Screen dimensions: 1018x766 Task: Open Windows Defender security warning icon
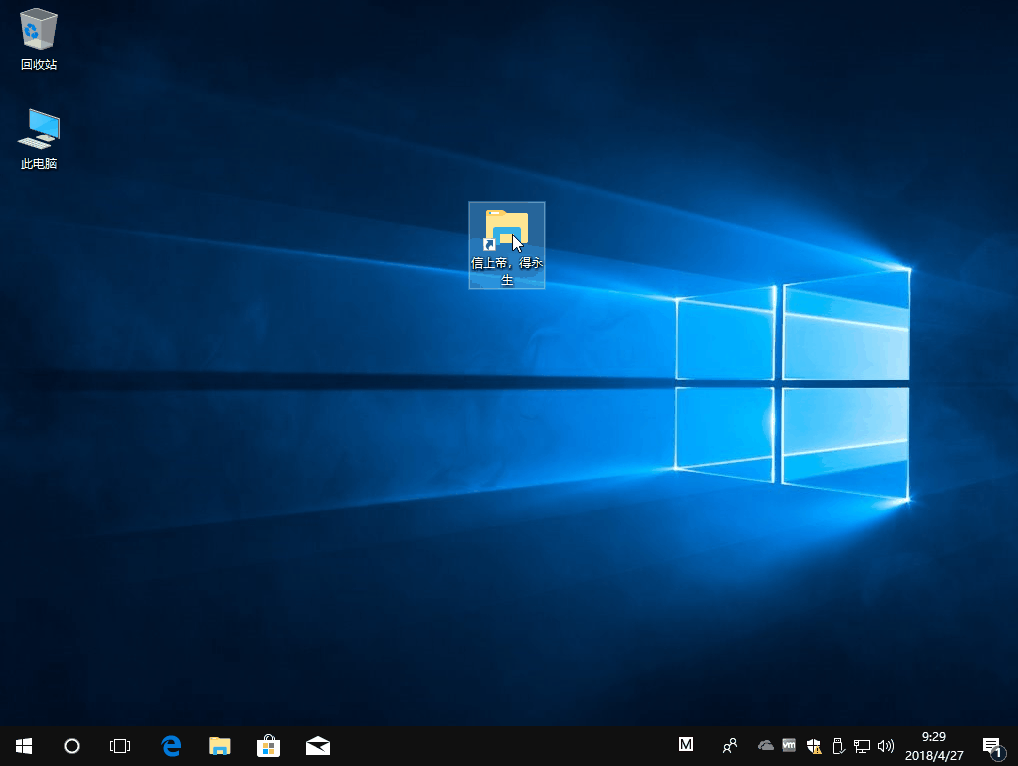click(813, 745)
